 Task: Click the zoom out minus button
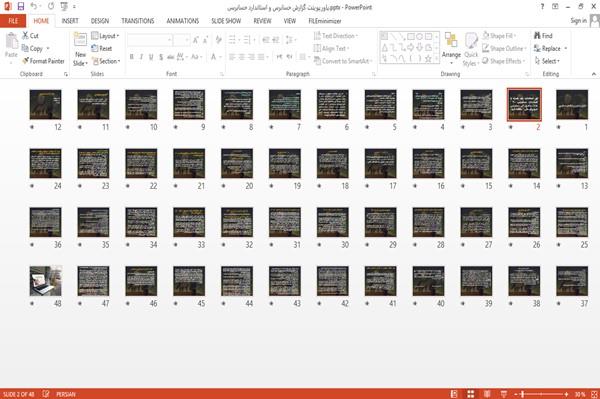pyautogui.click(x=516, y=394)
